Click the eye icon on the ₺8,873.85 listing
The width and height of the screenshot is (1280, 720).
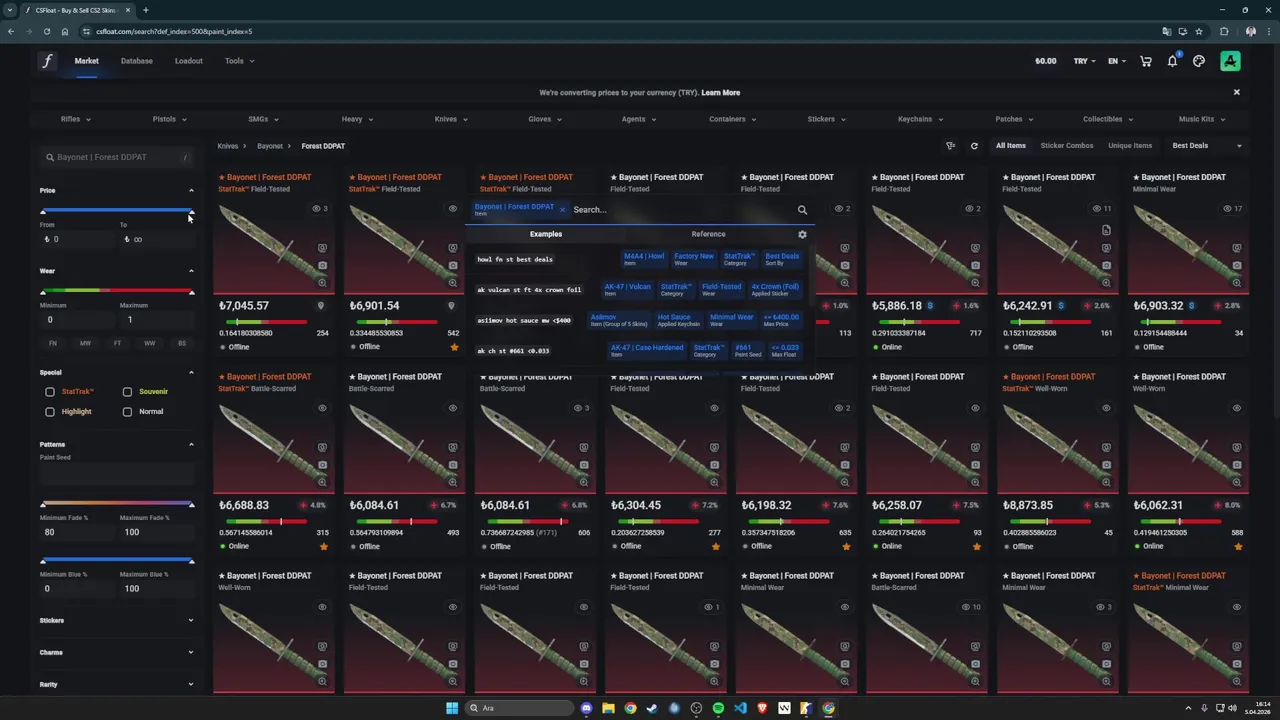click(x=1106, y=408)
